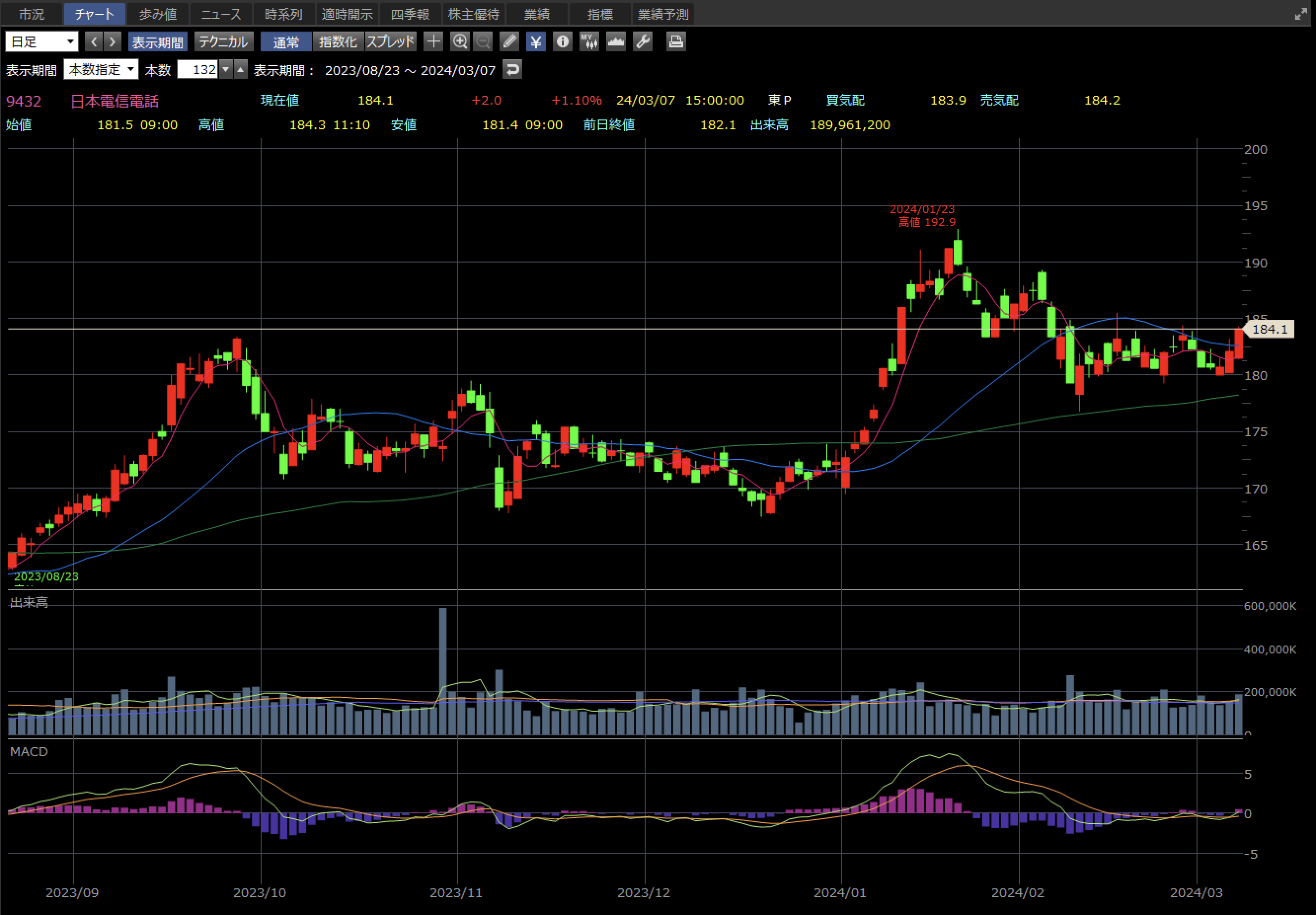Open the MY chart settings icon

click(x=589, y=42)
